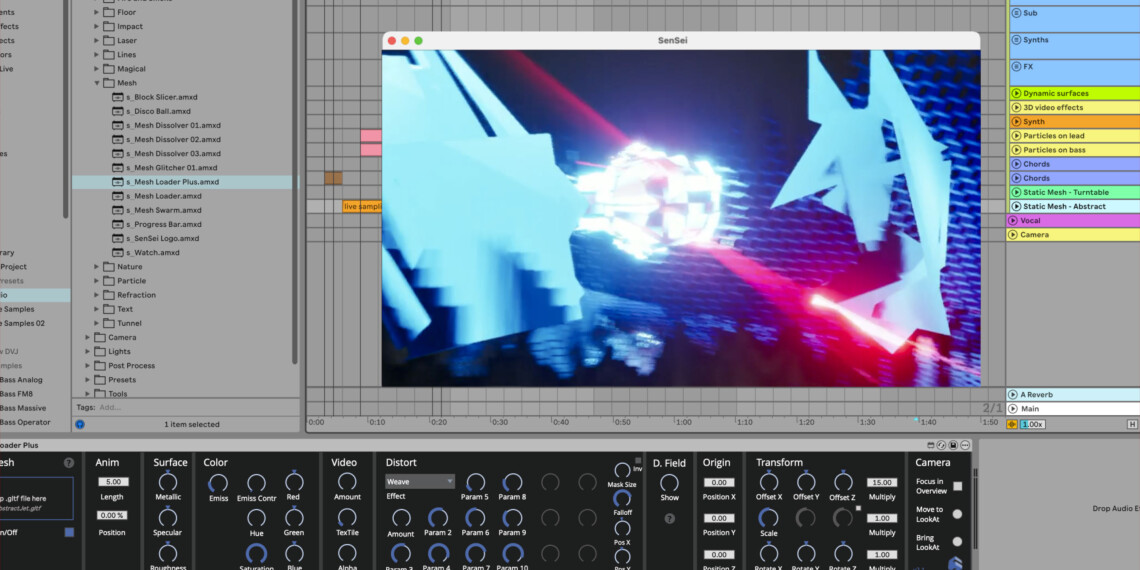Click the s_Disco Ball.amxd device icon
Viewport: 1140px width, 570px height.
(117, 111)
